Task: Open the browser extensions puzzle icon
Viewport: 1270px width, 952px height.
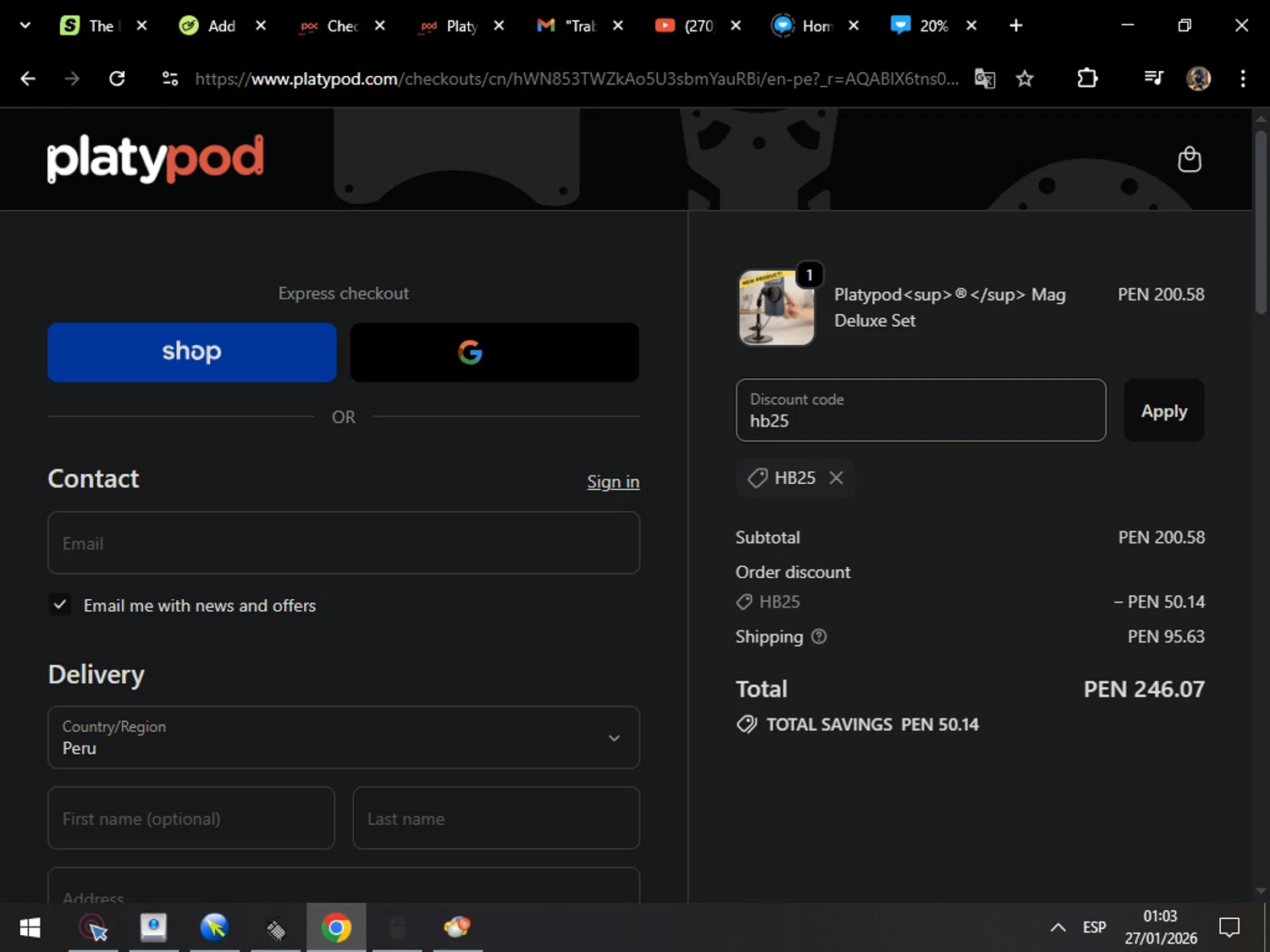Action: click(x=1087, y=79)
